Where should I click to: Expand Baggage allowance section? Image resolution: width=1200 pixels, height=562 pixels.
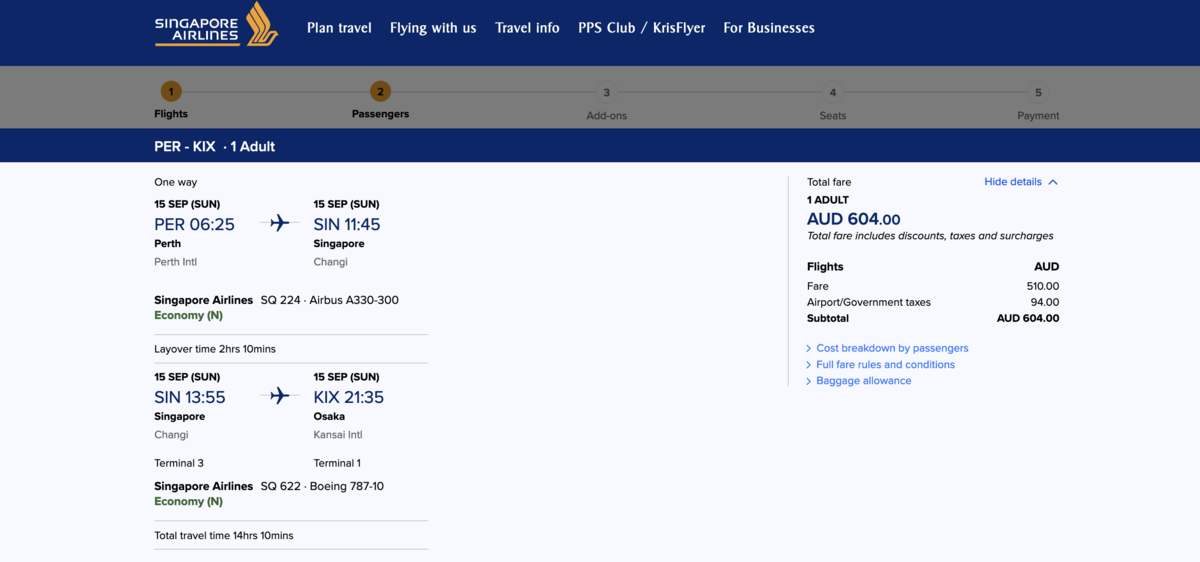(x=859, y=380)
